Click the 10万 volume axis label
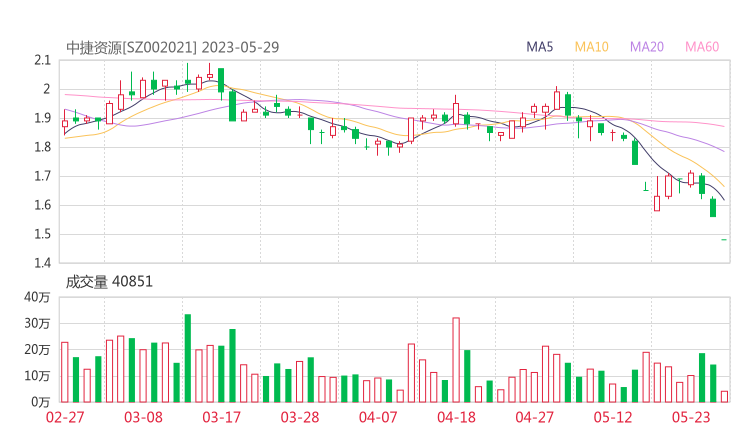Image resolution: width=740 pixels, height=440 pixels. pyautogui.click(x=37, y=376)
